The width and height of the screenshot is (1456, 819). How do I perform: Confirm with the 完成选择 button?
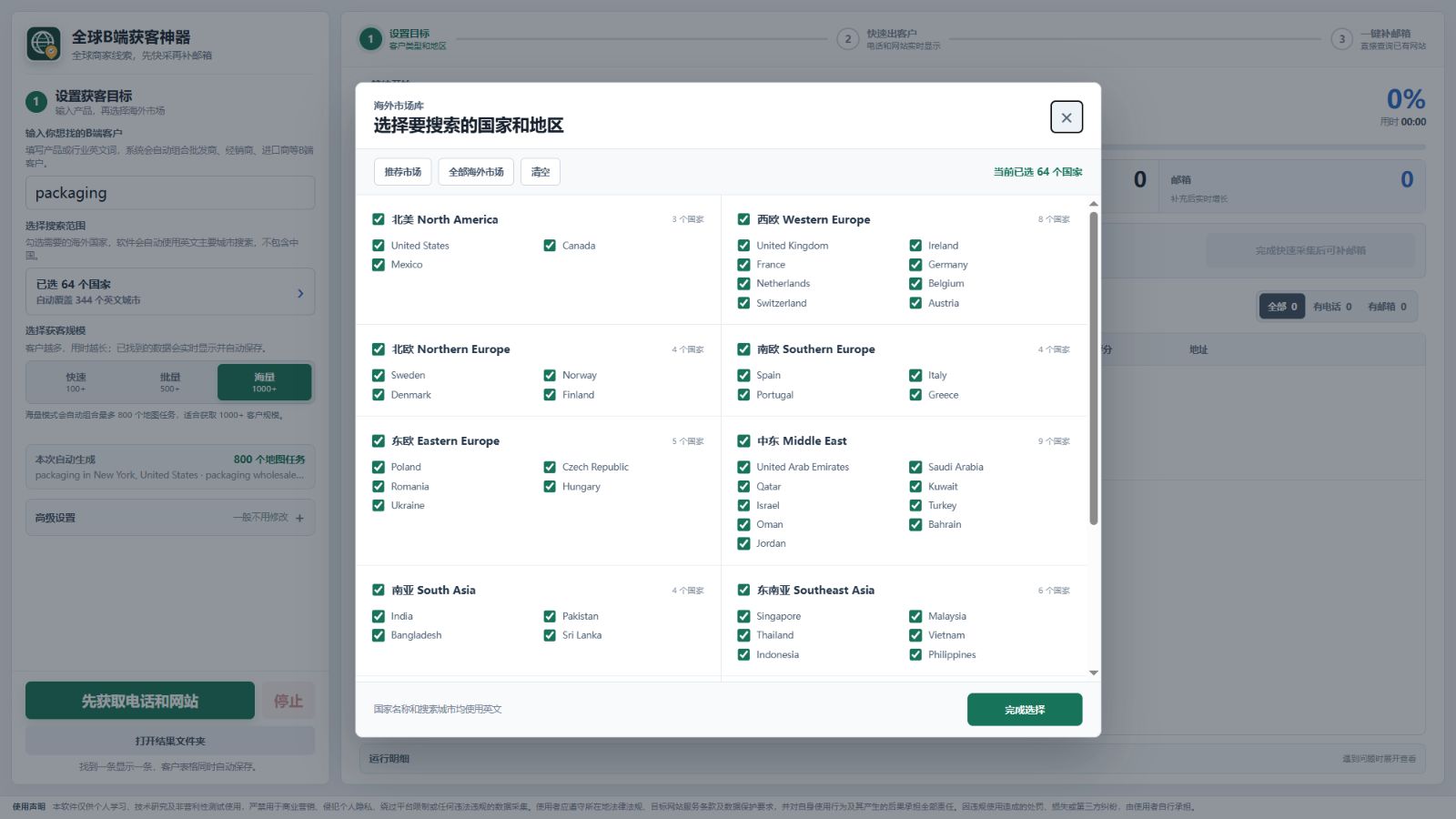pyautogui.click(x=1025, y=710)
